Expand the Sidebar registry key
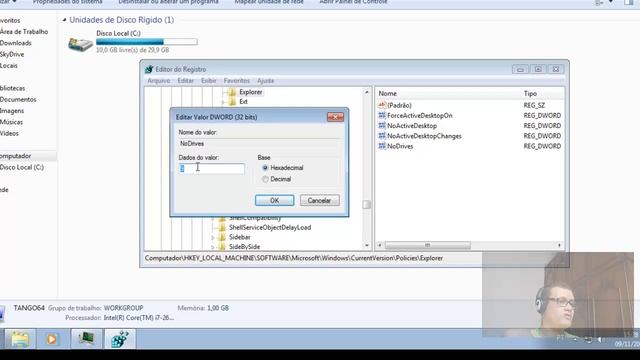The image size is (640, 360). click(213, 237)
